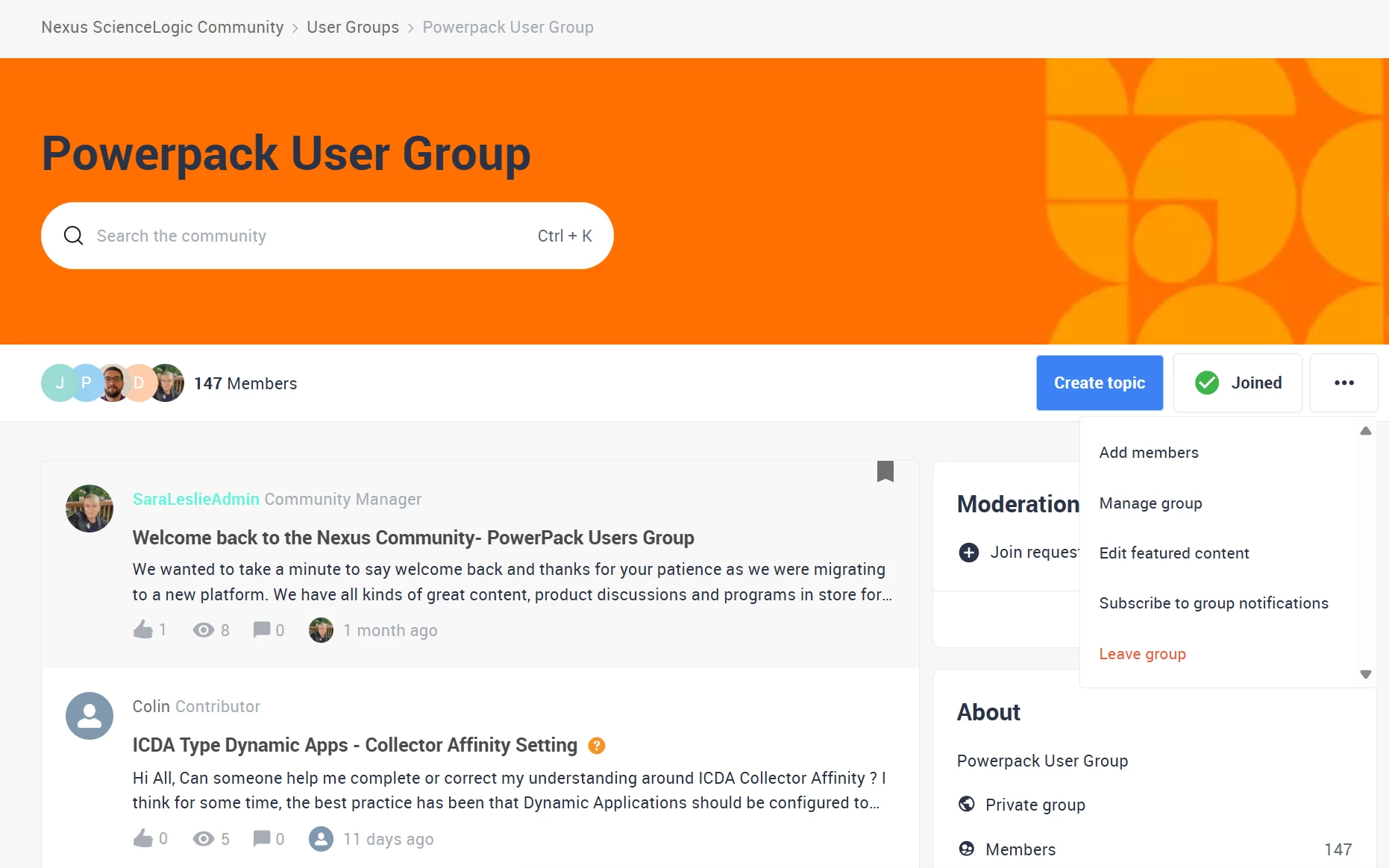The height and width of the screenshot is (868, 1389).
Task: Like the Welcome back post with thumbs-up
Action: pyautogui.click(x=142, y=630)
